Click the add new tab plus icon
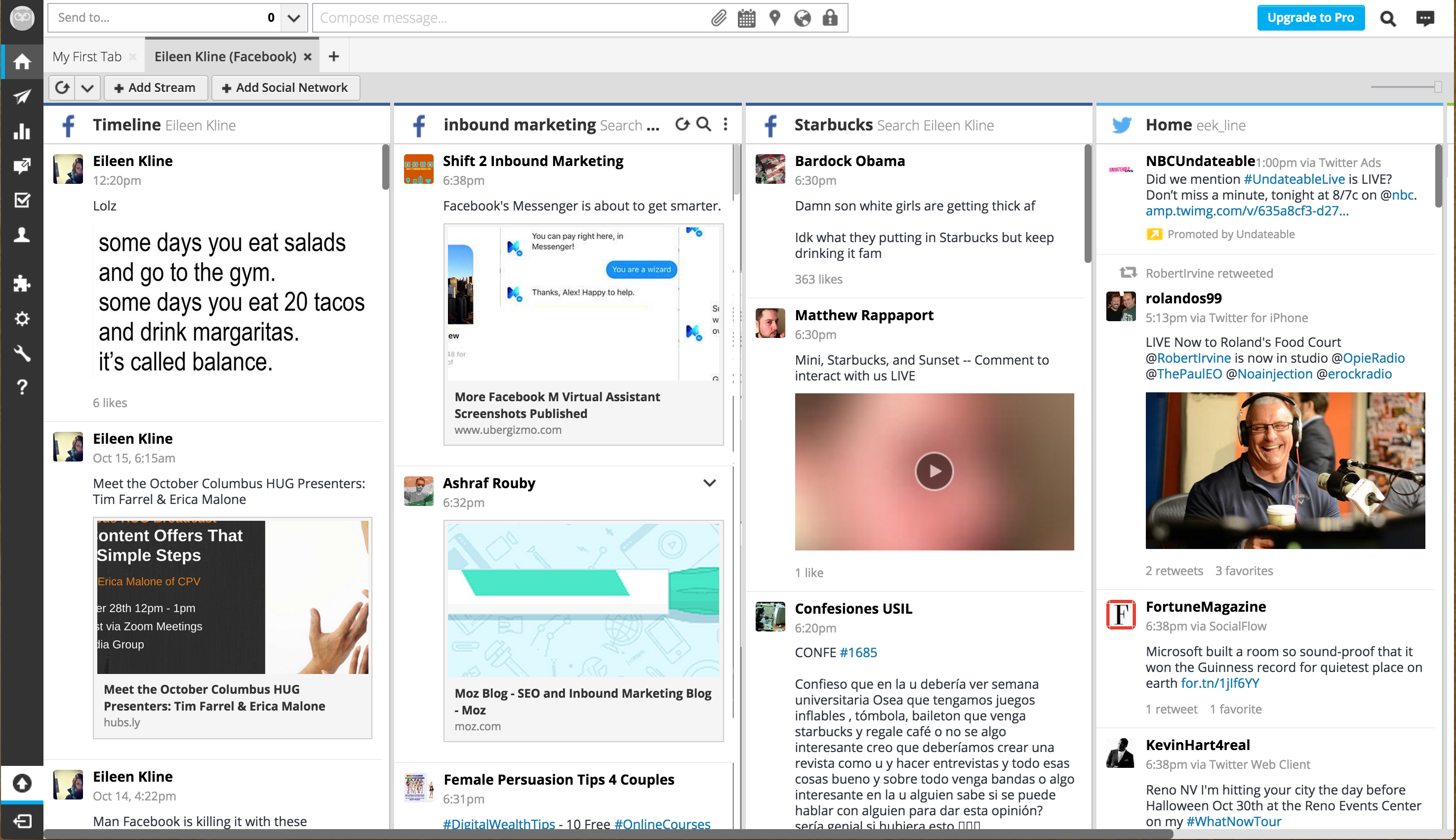The height and width of the screenshot is (840, 1456). pos(335,56)
